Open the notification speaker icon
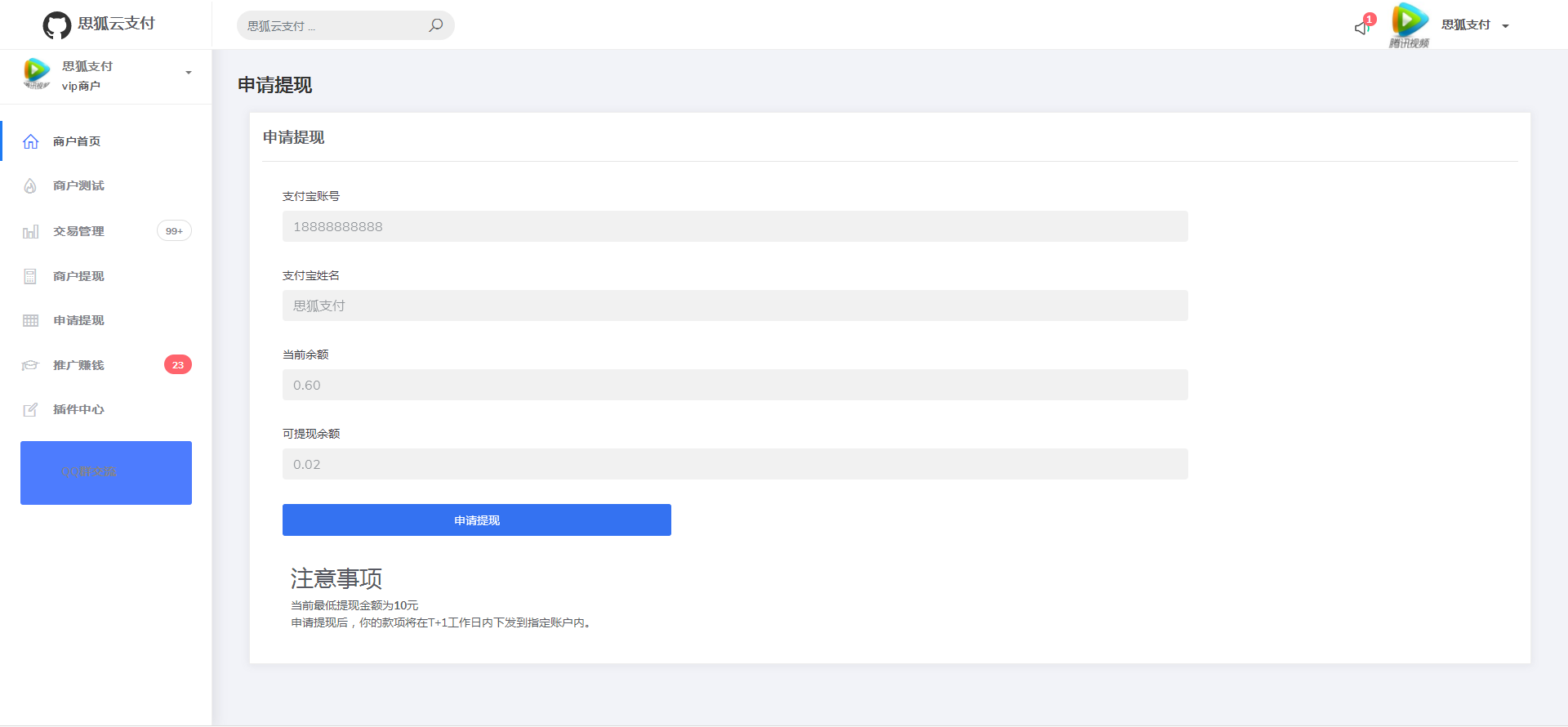Screen dimensions: 1568x727 tap(1361, 27)
